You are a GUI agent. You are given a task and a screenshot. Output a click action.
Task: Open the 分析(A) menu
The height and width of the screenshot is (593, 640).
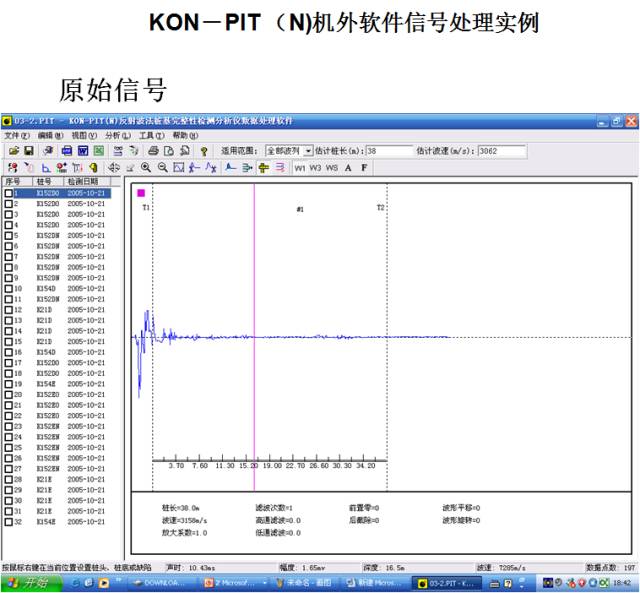coord(118,135)
